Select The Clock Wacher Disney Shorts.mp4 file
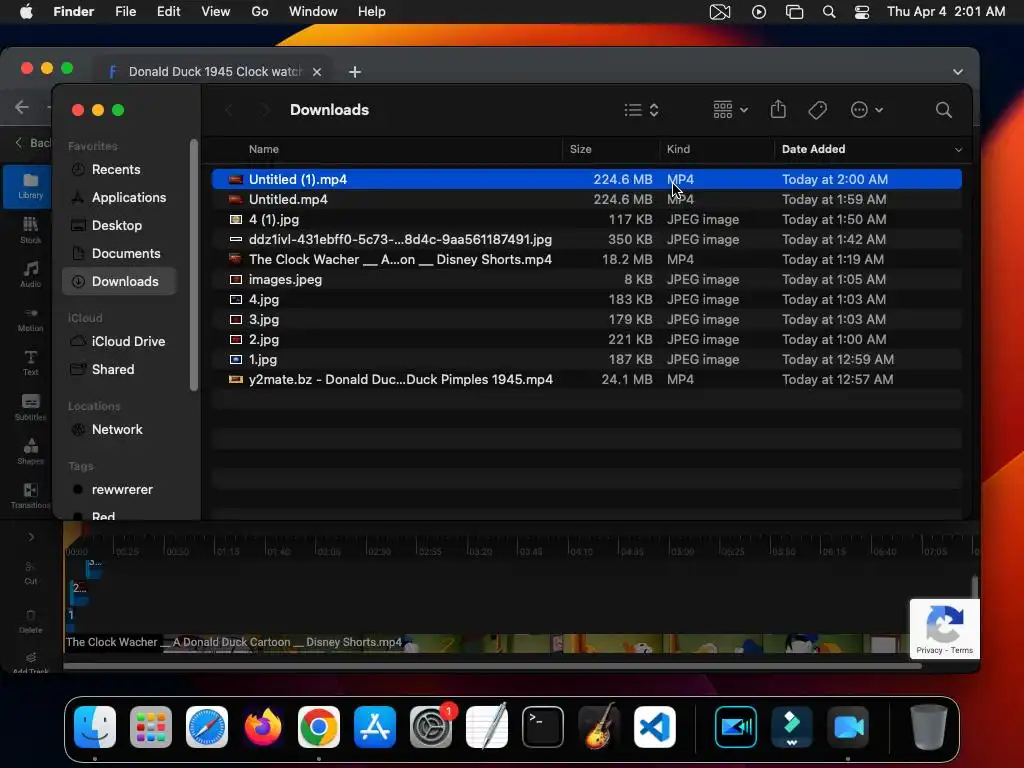The width and height of the screenshot is (1024, 768). coord(586,259)
